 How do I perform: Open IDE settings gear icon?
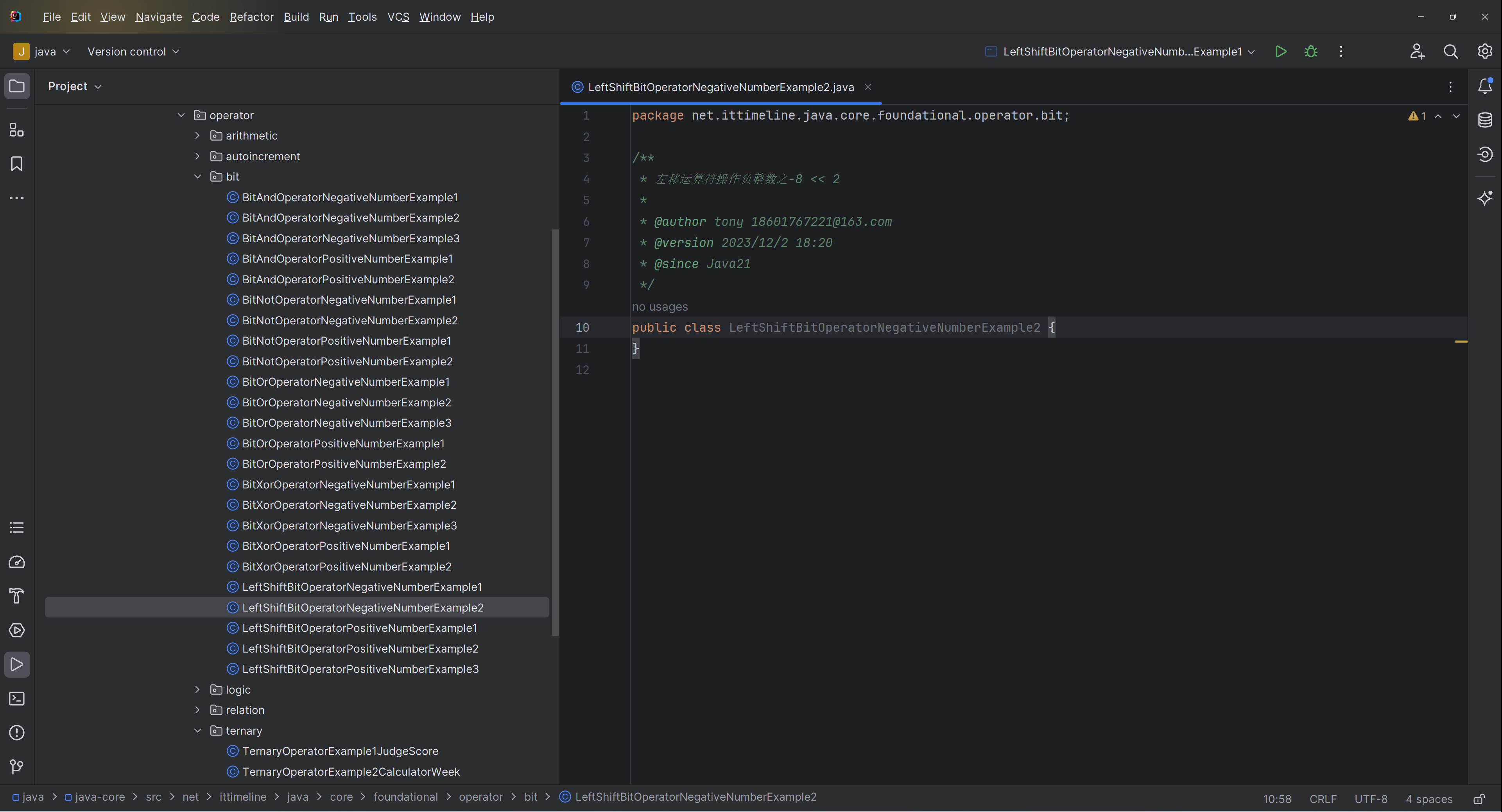1484,51
